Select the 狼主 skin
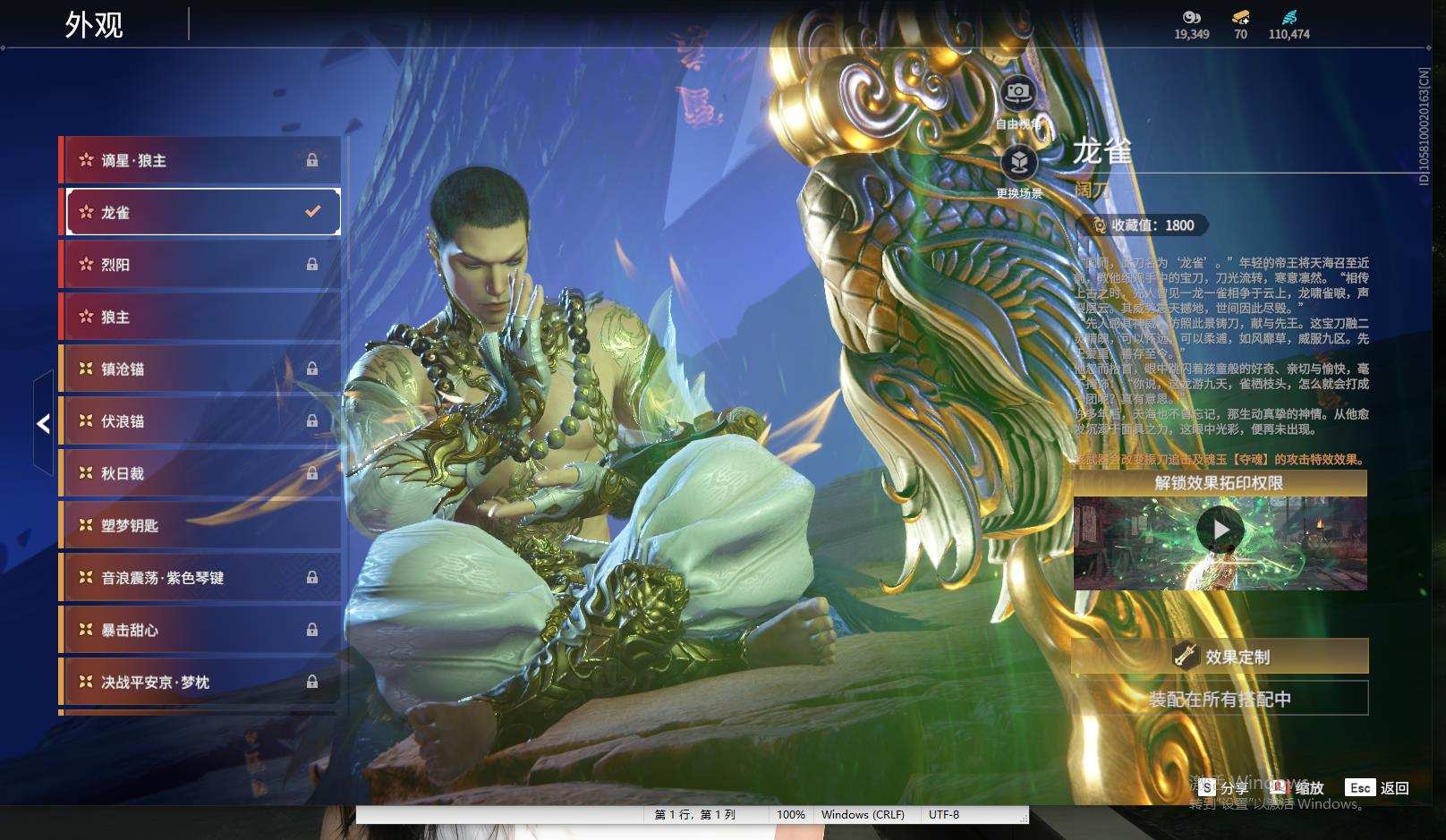 pos(200,317)
